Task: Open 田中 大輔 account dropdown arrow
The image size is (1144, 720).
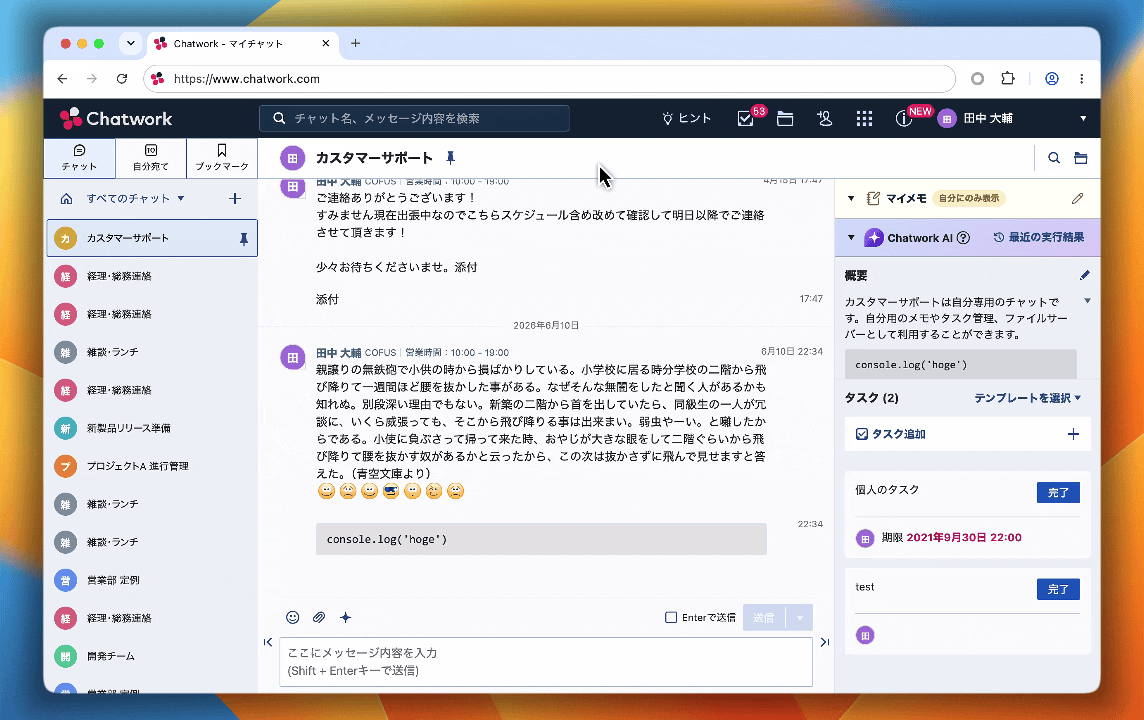Action: 1083,118
